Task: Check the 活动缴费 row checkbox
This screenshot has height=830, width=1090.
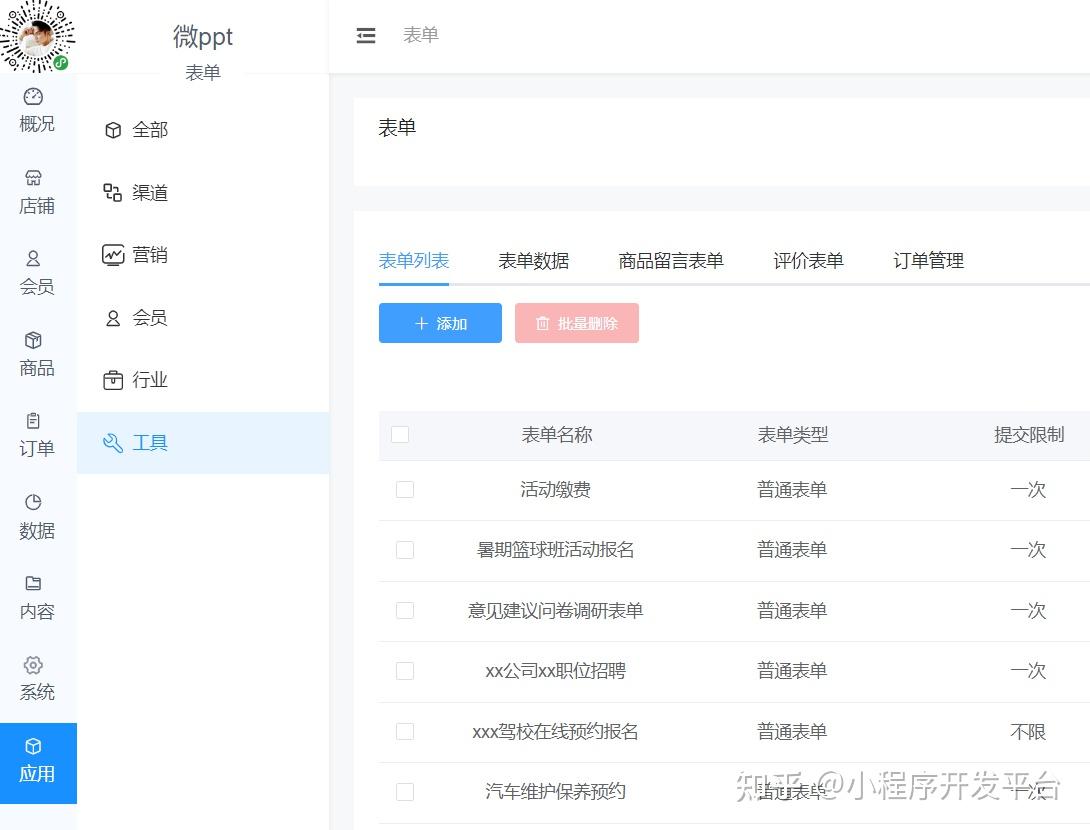Action: (x=405, y=489)
